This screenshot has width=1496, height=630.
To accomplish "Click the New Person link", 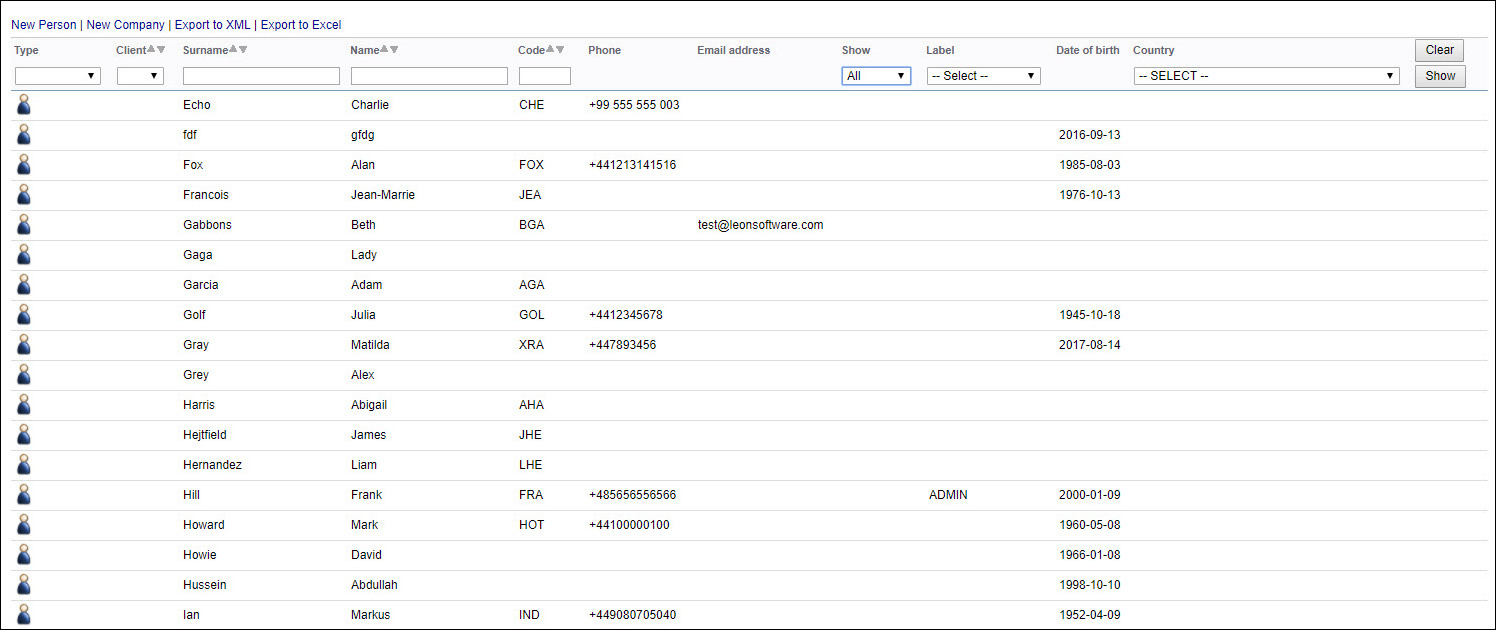I will (43, 25).
